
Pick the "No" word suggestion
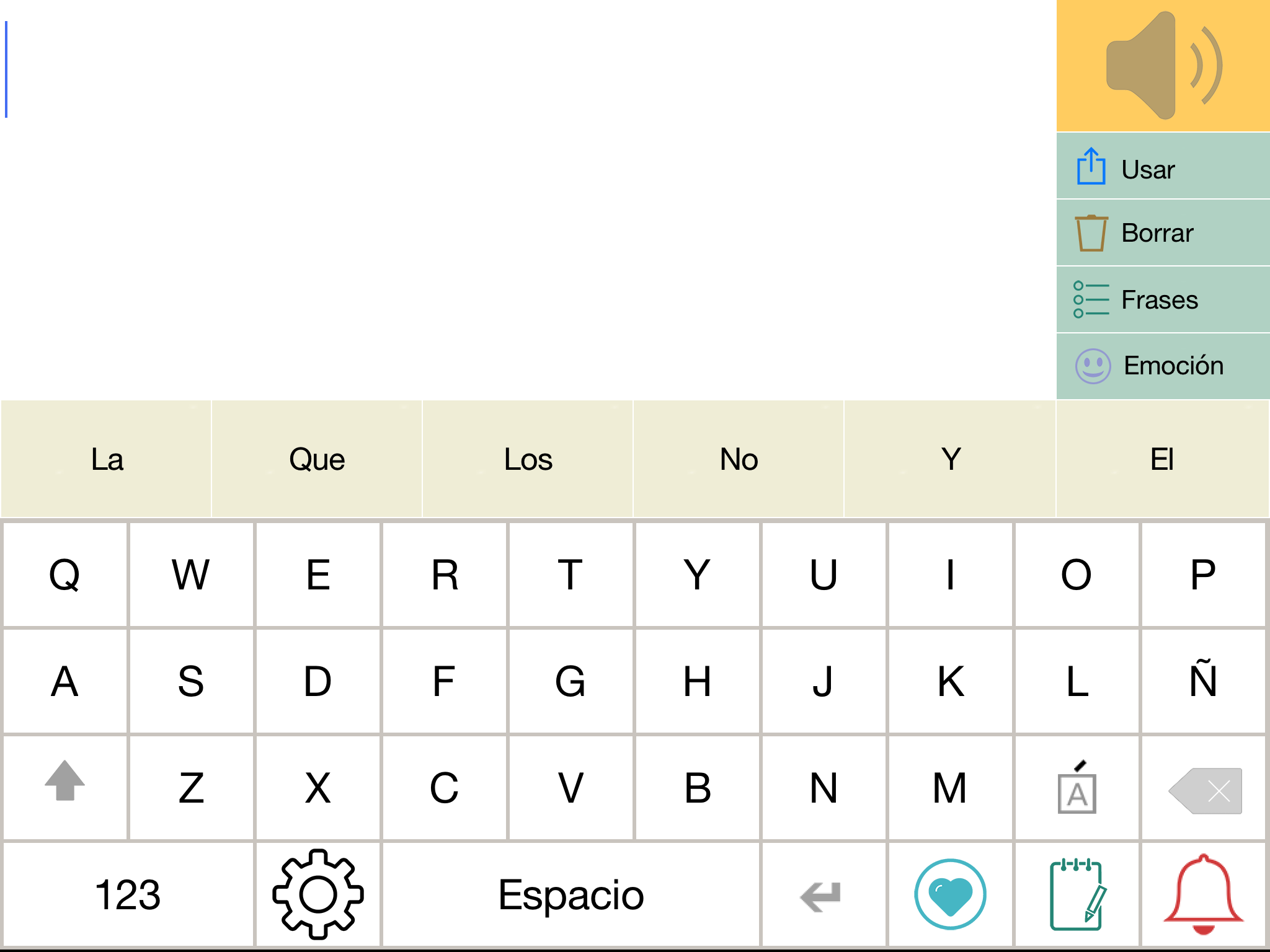tap(739, 459)
